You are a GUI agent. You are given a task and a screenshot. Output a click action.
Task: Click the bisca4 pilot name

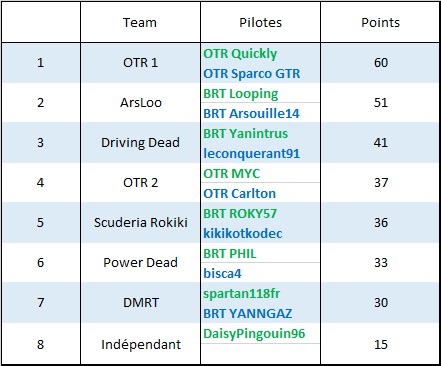point(222,274)
